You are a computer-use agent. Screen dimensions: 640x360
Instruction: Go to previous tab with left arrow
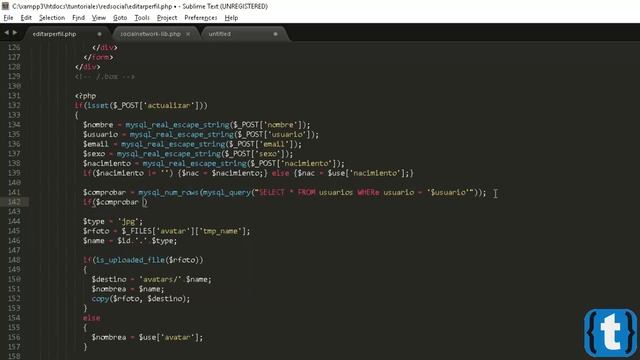point(6,32)
